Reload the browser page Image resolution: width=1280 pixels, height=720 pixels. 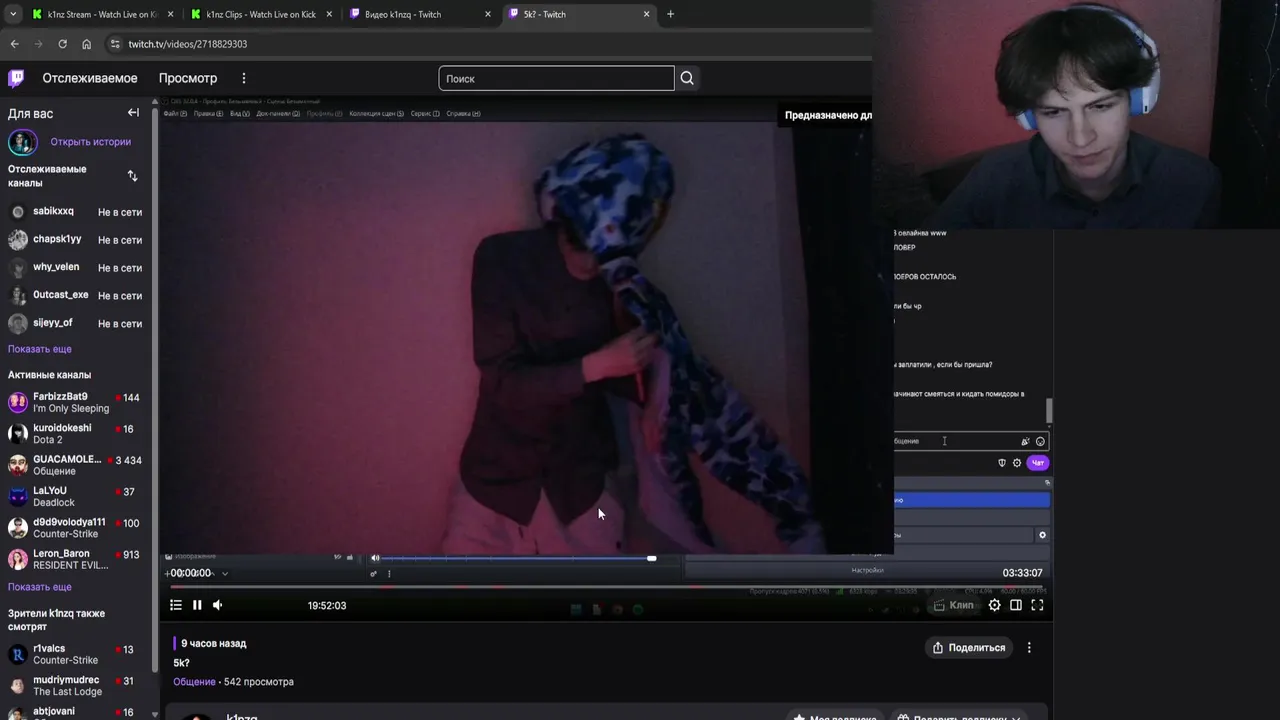[x=62, y=44]
